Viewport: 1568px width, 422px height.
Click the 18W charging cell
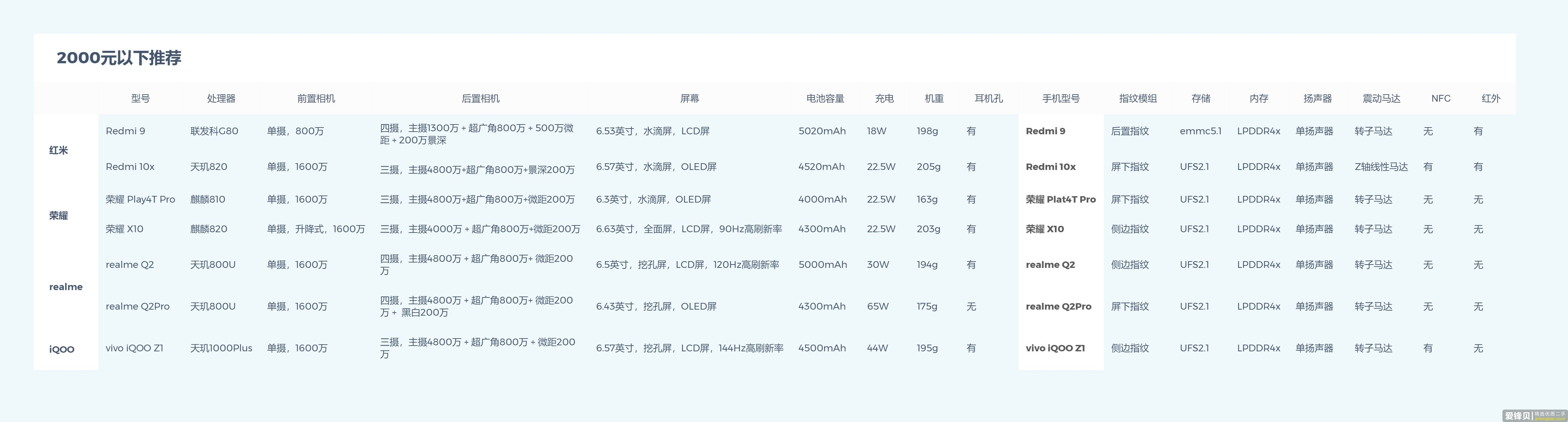click(x=876, y=131)
